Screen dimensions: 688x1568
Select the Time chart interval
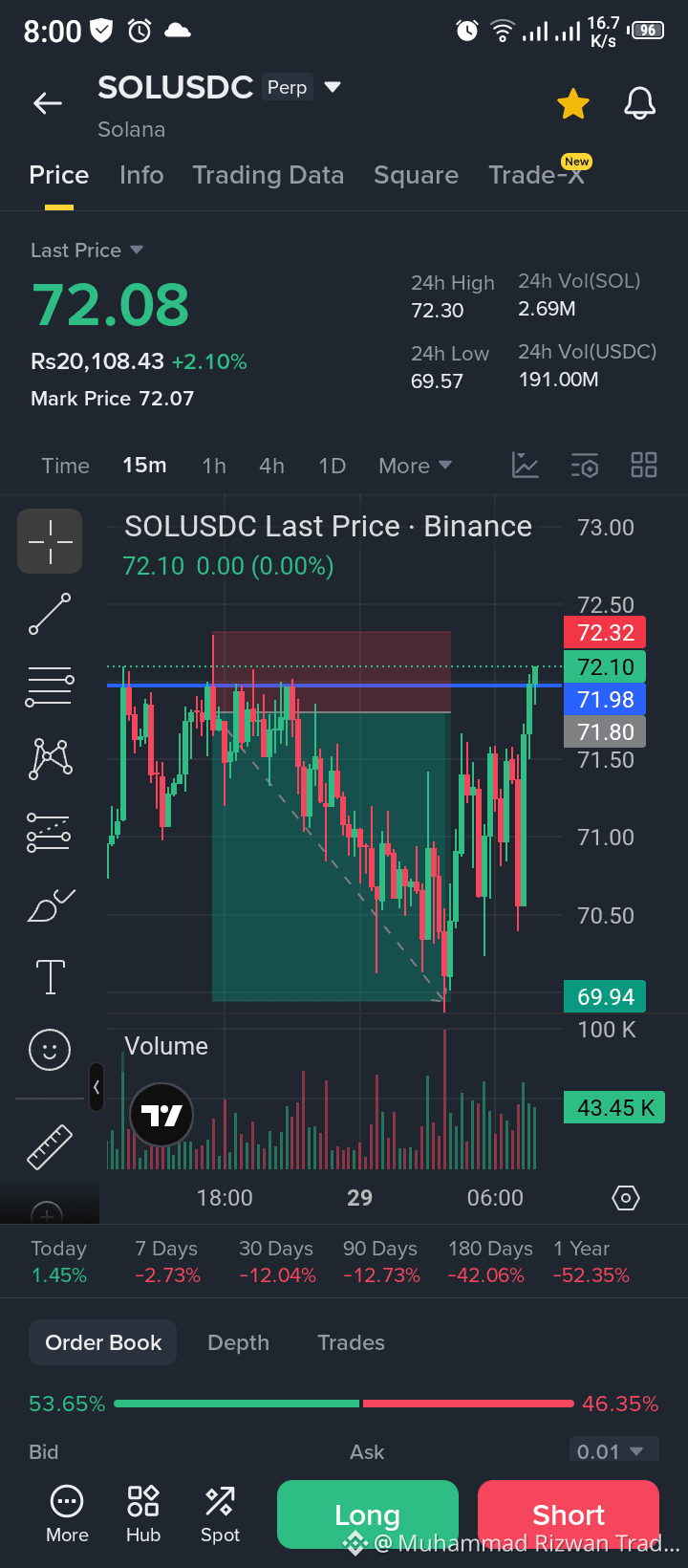(x=66, y=466)
